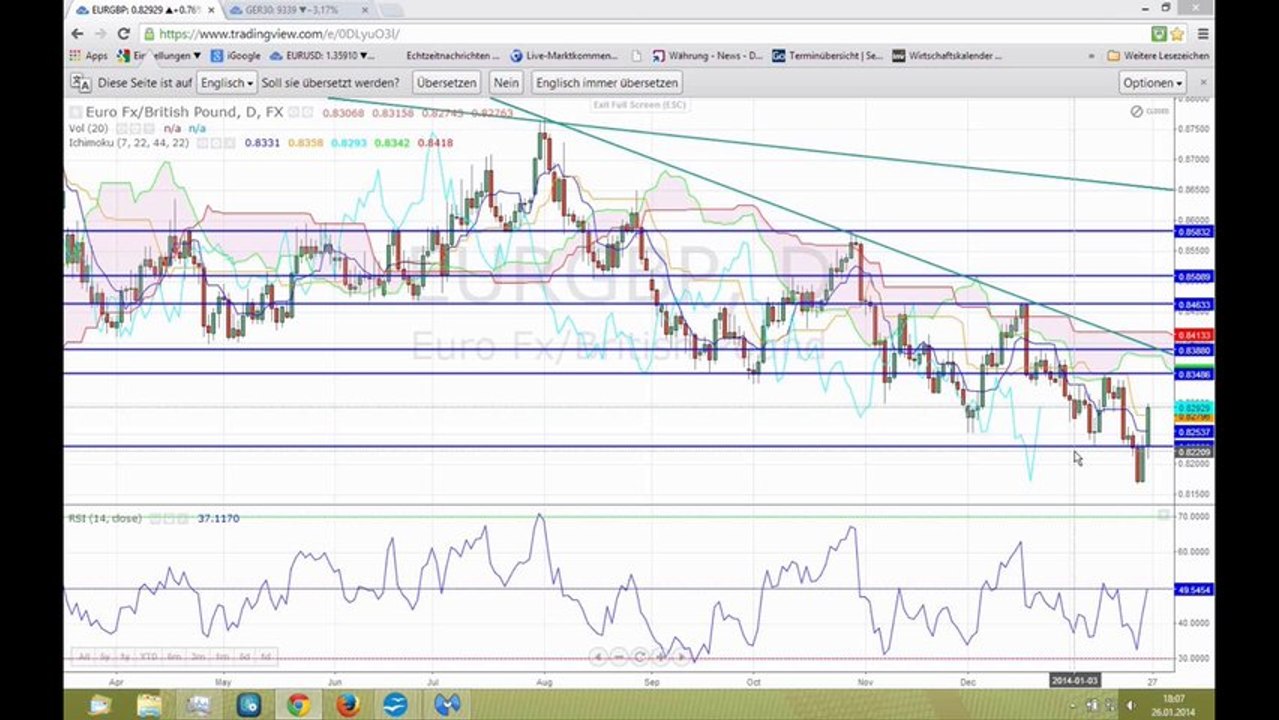
Task: Dismiss the translate bar with its X
Action: 1203,82
